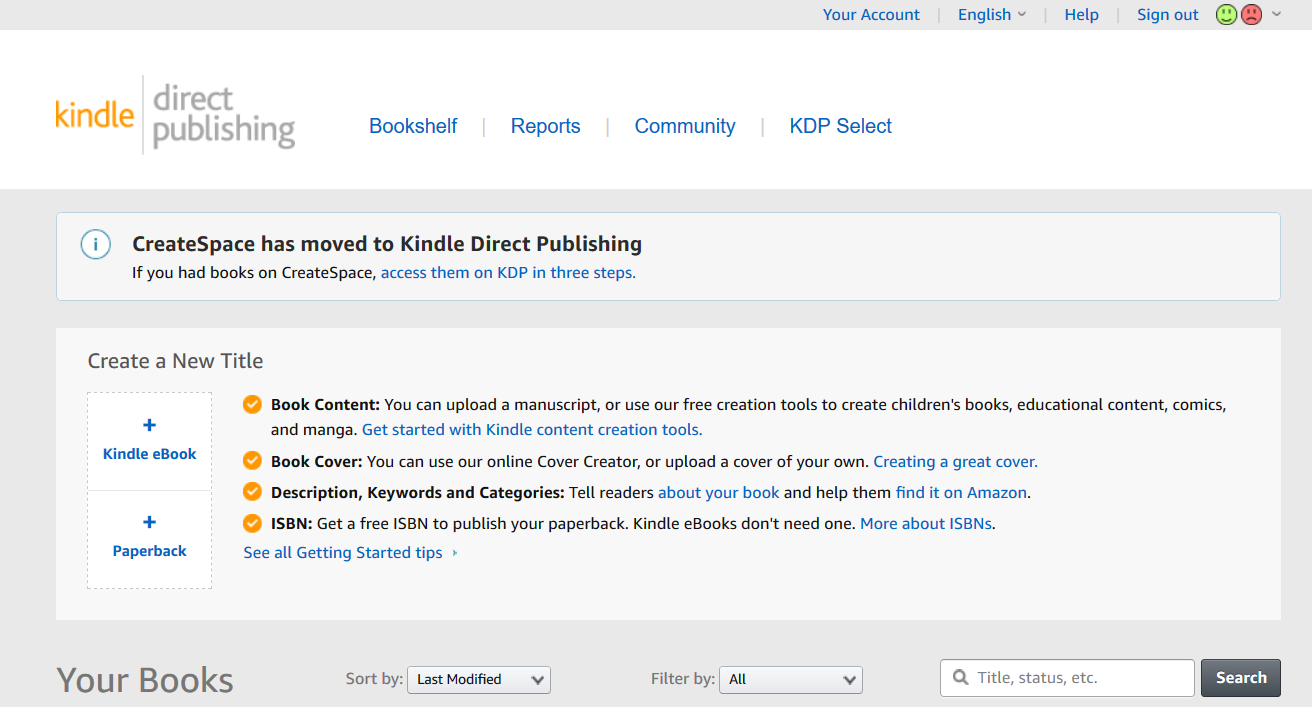Open the KDP Select tab
This screenshot has height=707, width=1312.
click(x=840, y=127)
